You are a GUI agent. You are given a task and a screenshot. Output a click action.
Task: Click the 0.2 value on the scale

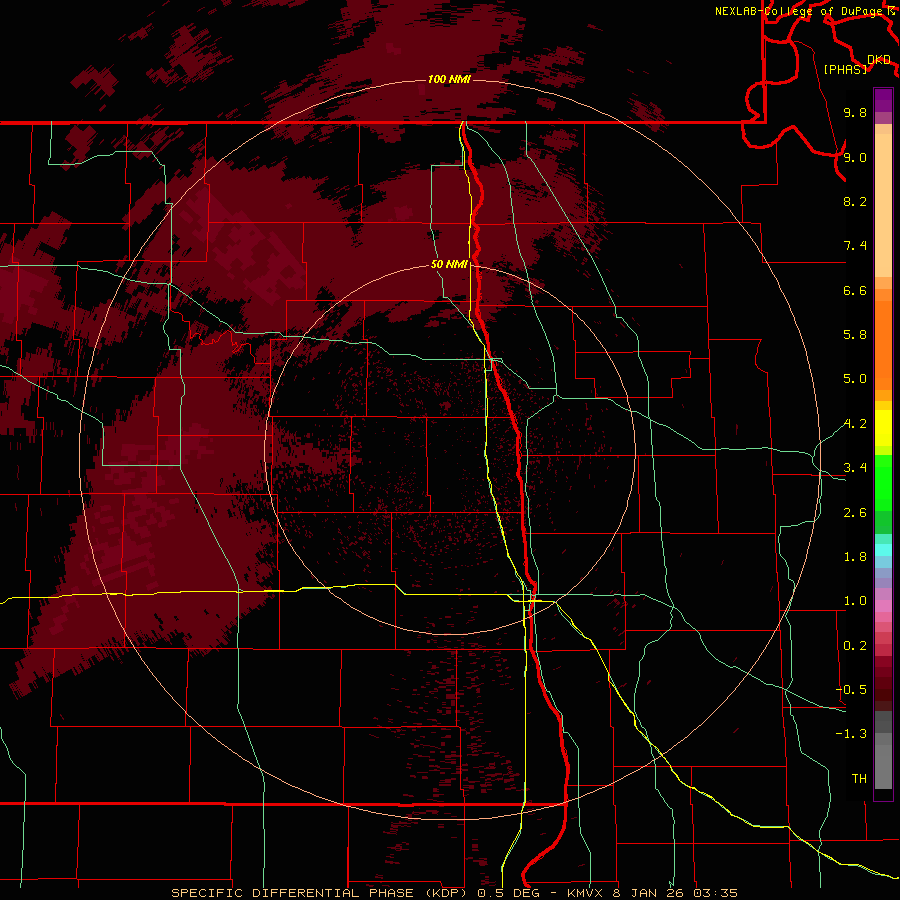[x=855, y=646]
